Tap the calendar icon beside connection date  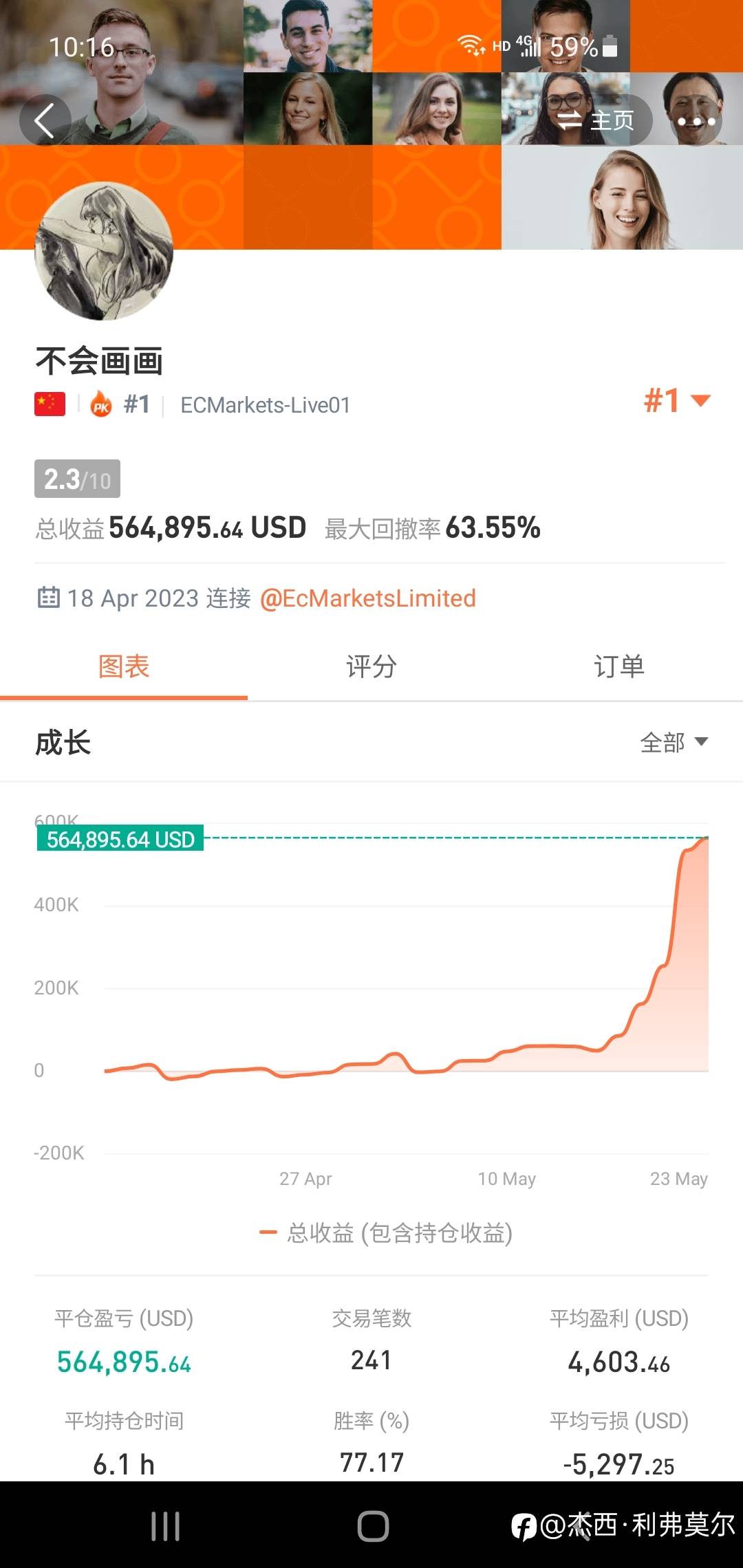tap(48, 598)
